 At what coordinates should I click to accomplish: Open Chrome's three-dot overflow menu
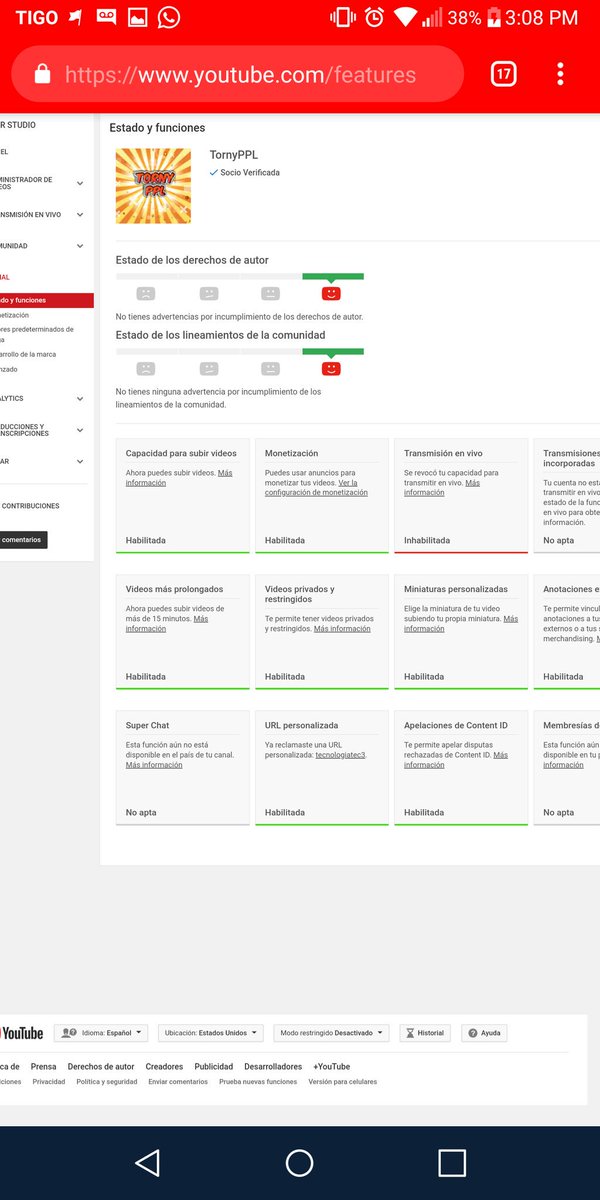tap(560, 74)
